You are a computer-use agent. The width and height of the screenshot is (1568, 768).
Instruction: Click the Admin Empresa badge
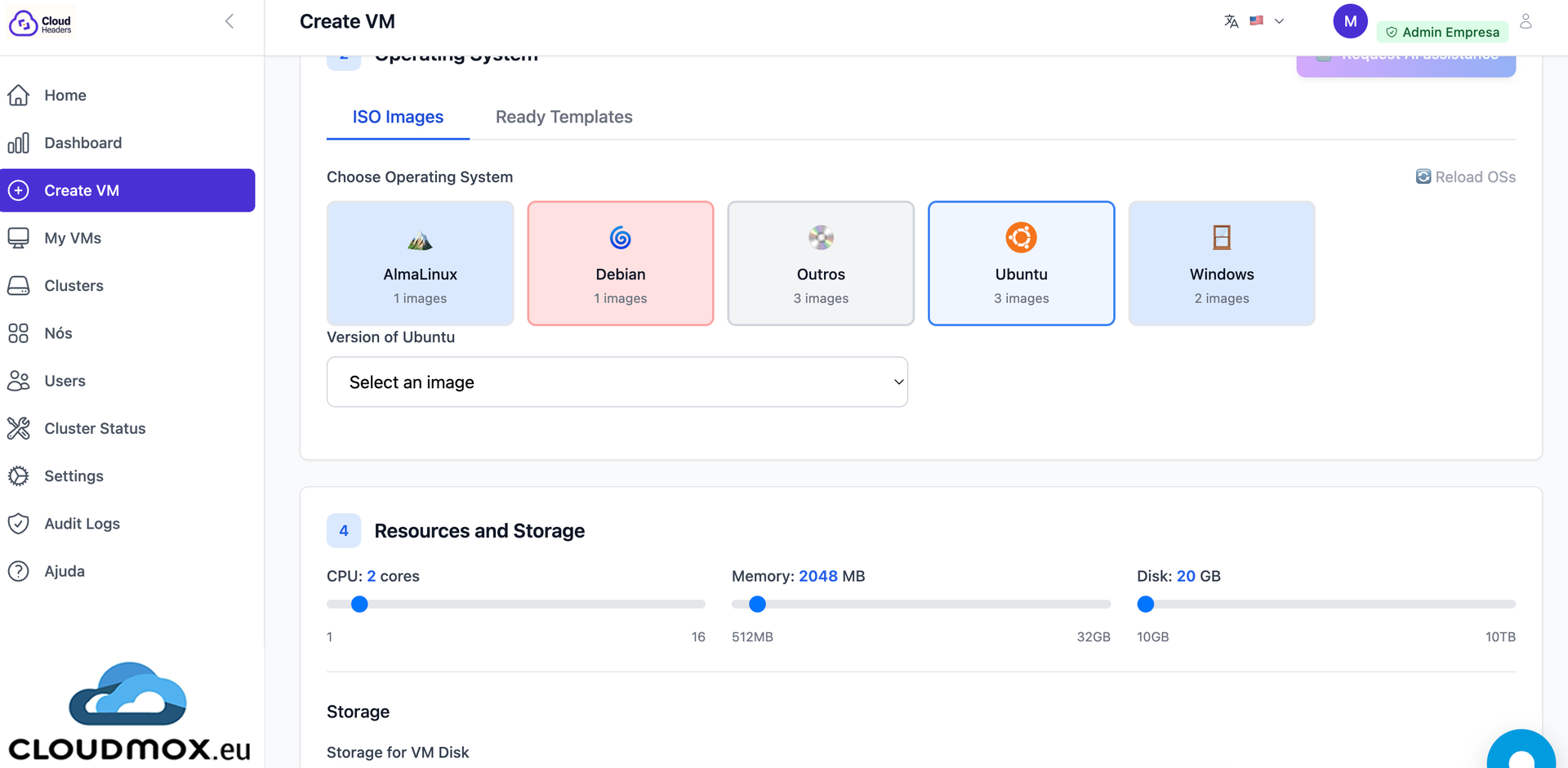point(1442,32)
